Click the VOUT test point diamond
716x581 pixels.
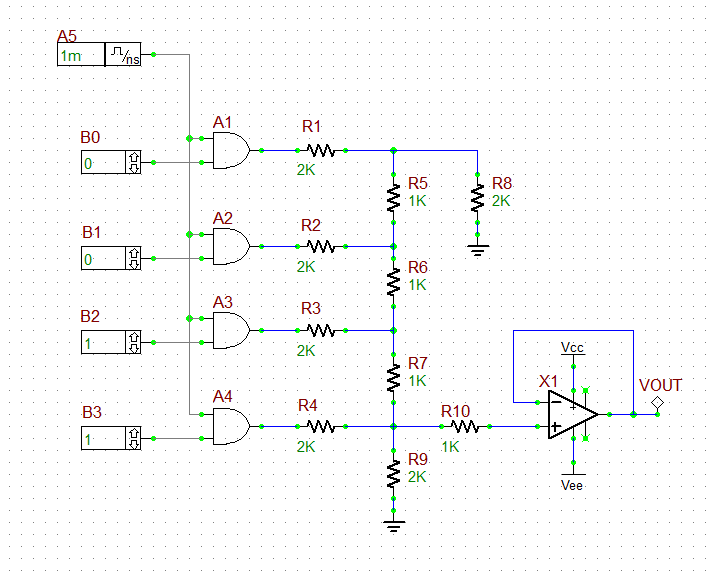(x=658, y=403)
